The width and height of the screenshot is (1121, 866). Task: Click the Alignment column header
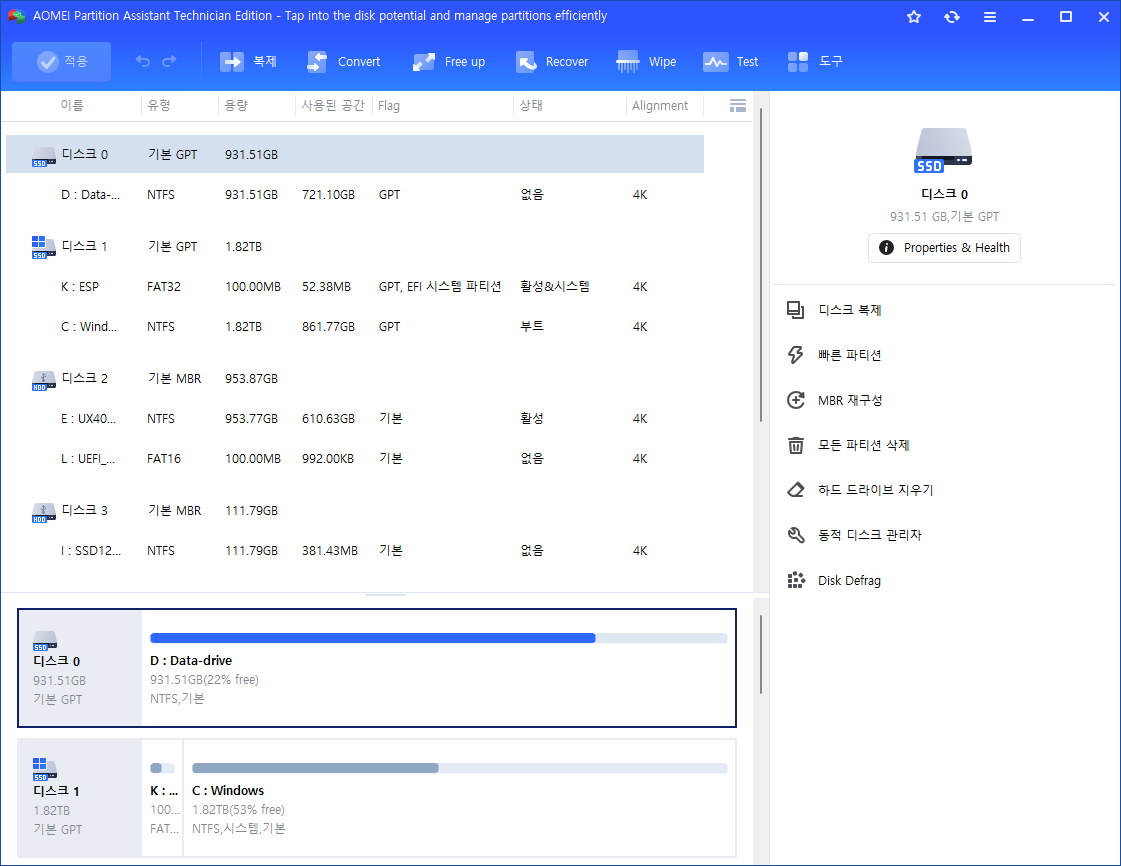point(660,105)
